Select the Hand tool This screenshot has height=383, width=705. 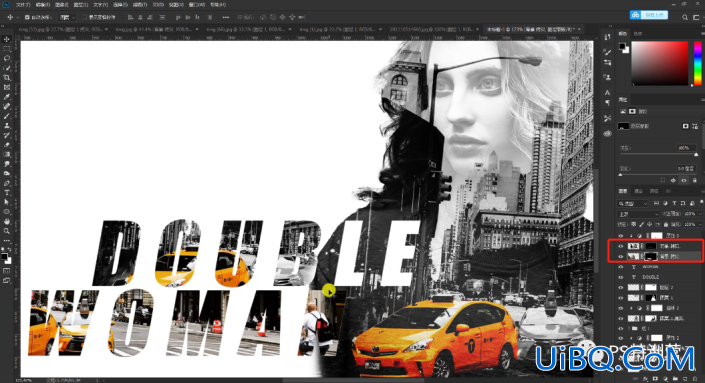(x=7, y=221)
